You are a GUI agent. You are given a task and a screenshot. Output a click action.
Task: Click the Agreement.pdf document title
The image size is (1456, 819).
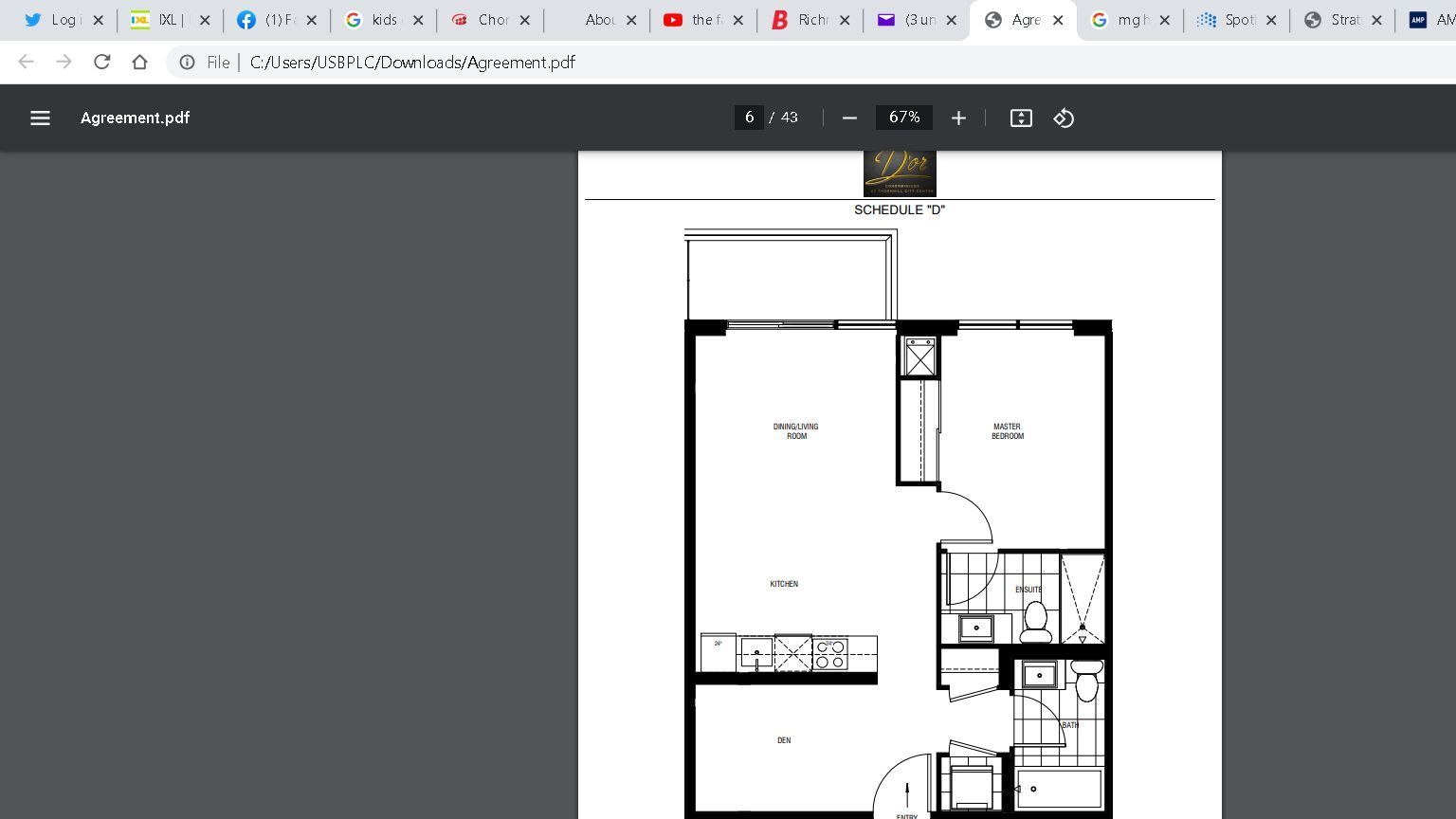pos(135,118)
